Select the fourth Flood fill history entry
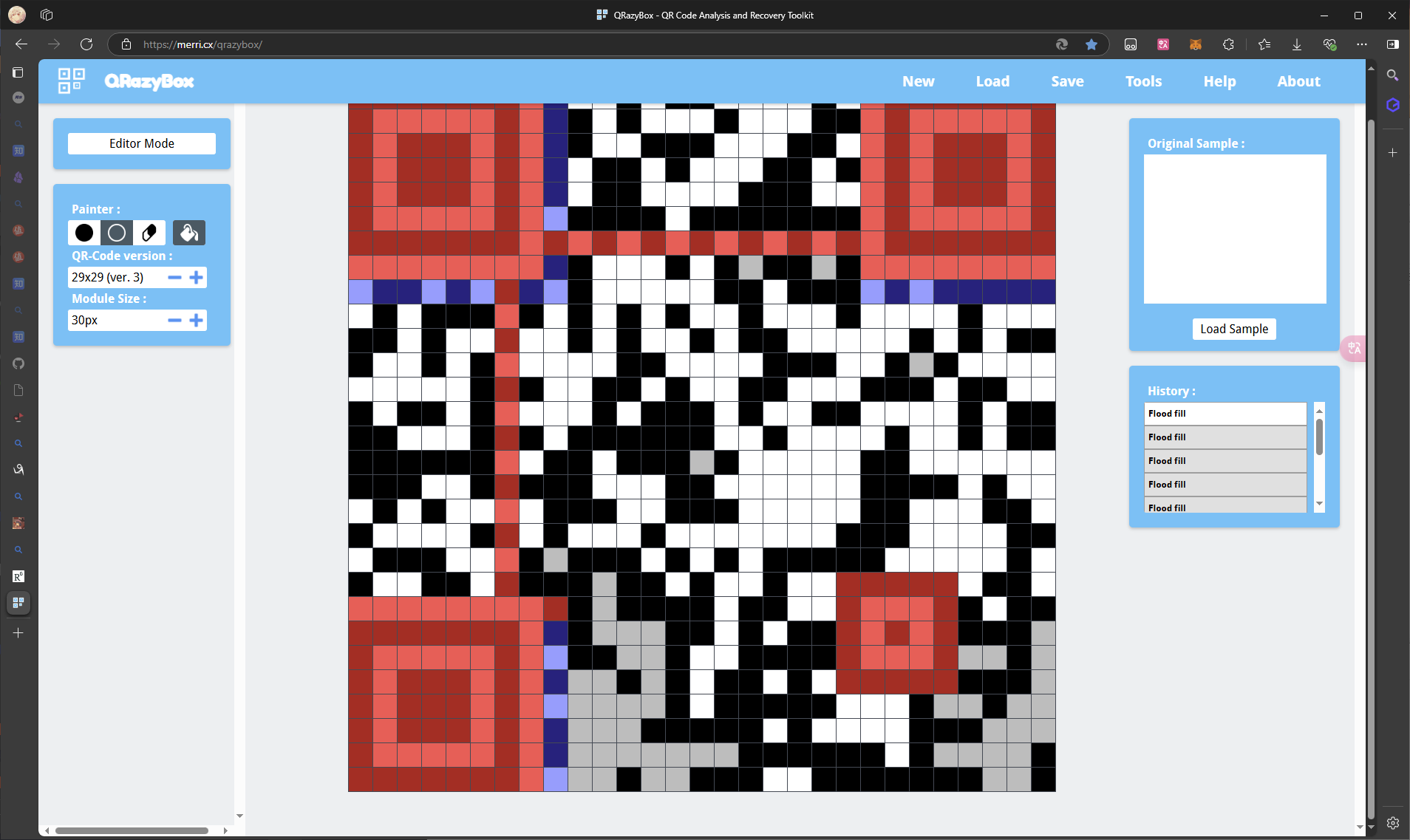The image size is (1410, 840). (x=1225, y=485)
